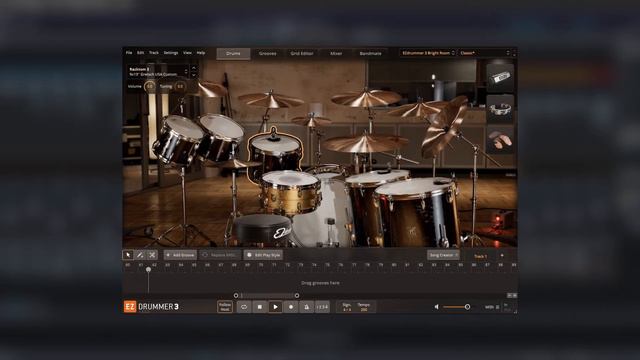This screenshot has height=360, width=640.
Task: Click the timeline playhead marker
Action: pyautogui.click(x=149, y=270)
